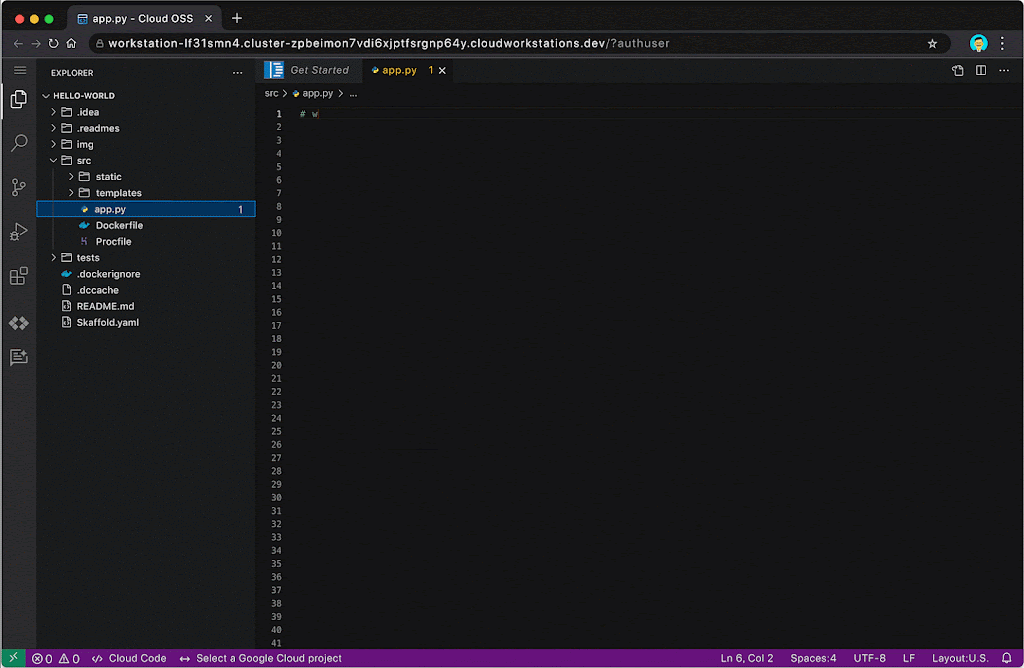Click the EXPLORER panel title

[x=72, y=73]
